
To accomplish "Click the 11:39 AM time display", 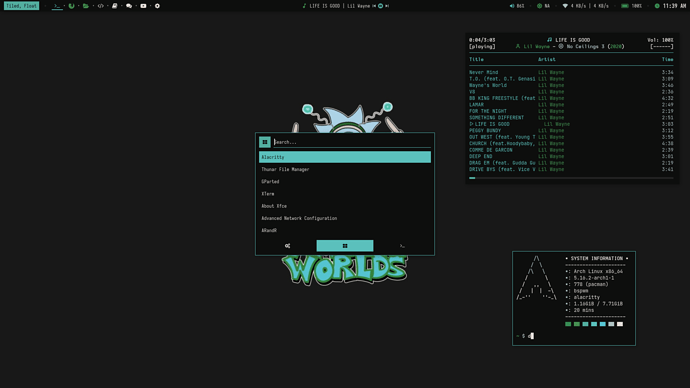I will [674, 6].
